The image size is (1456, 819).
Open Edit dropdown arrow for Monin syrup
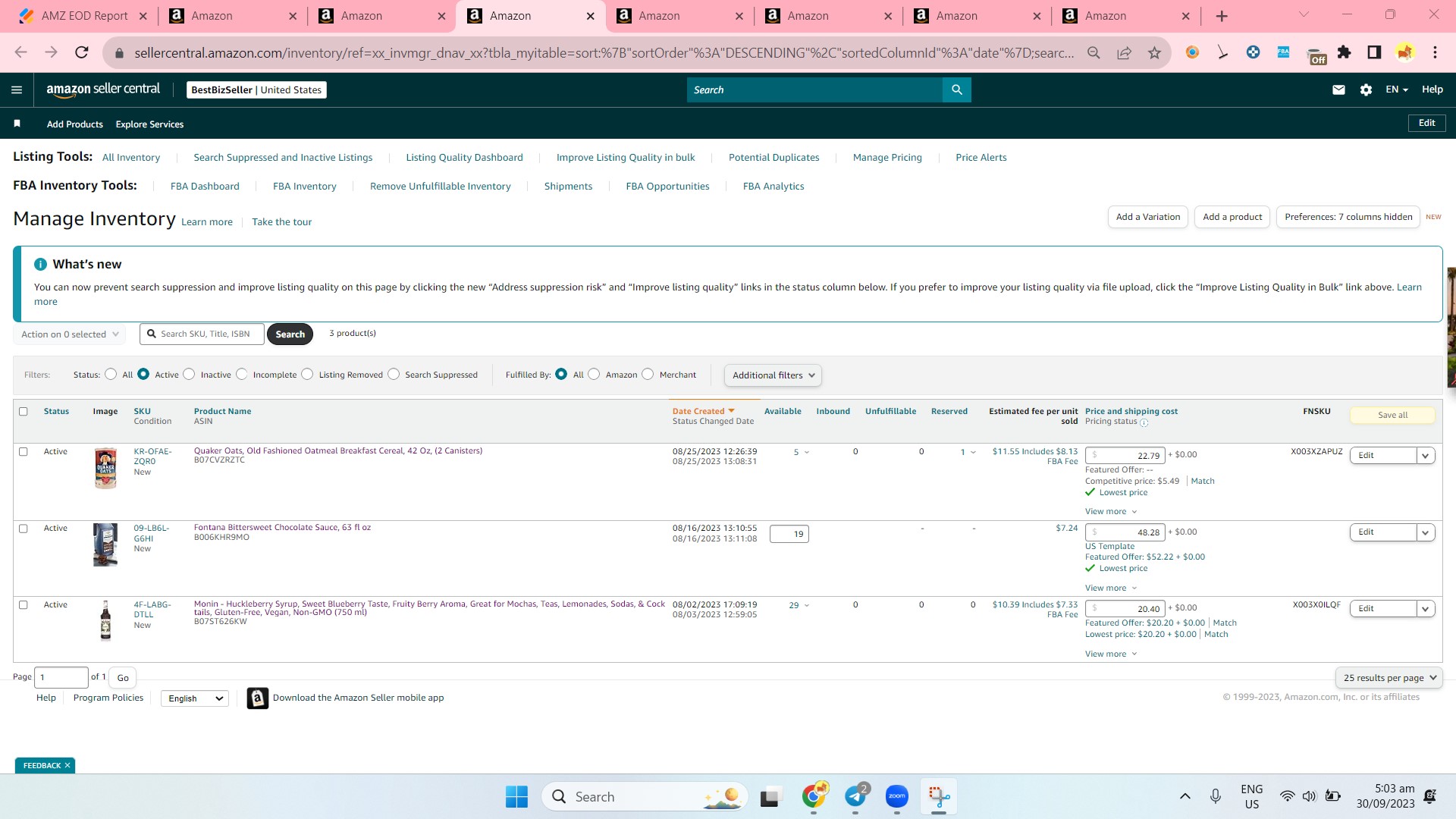click(x=1426, y=609)
